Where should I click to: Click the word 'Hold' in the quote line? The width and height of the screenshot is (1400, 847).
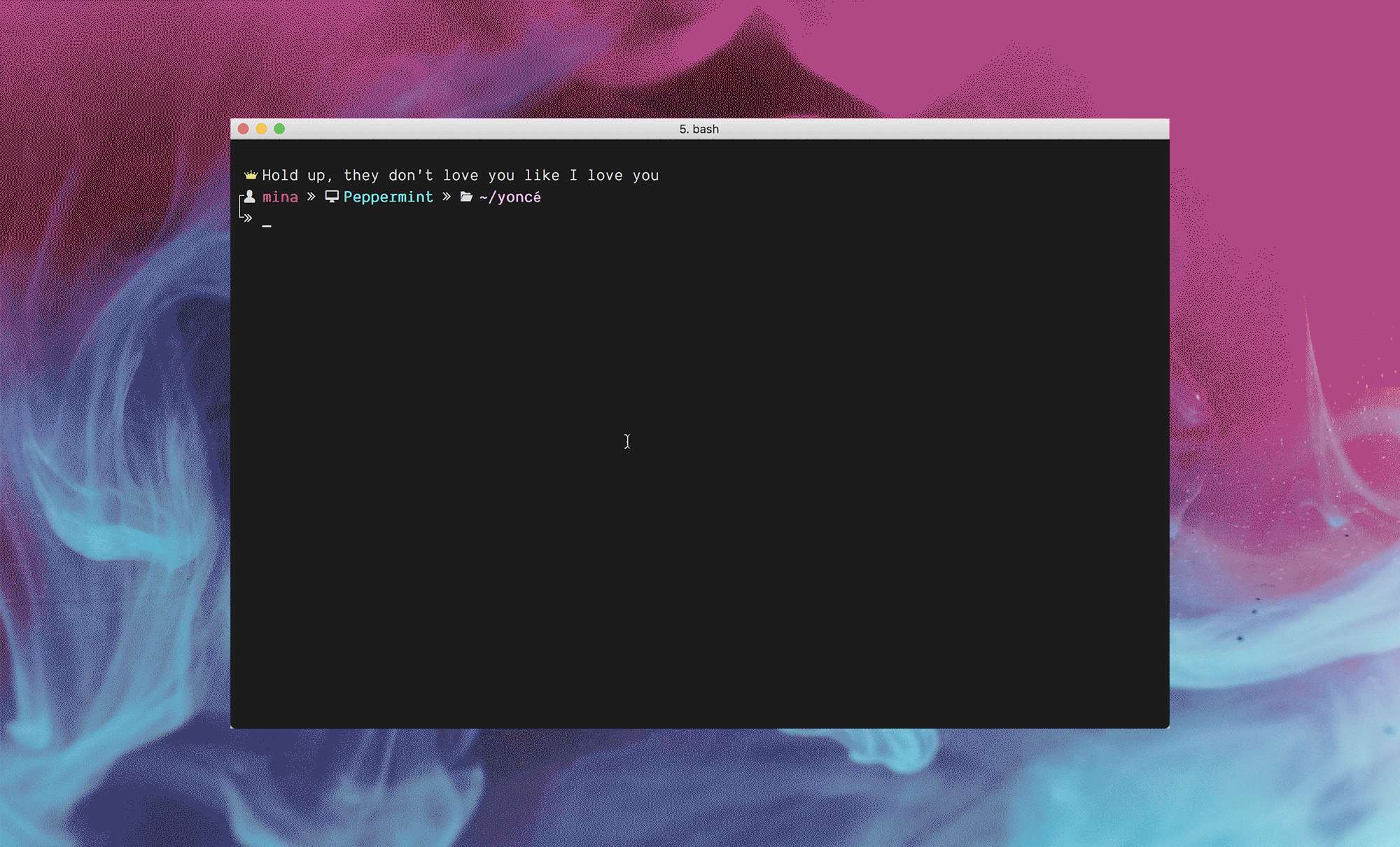point(280,176)
